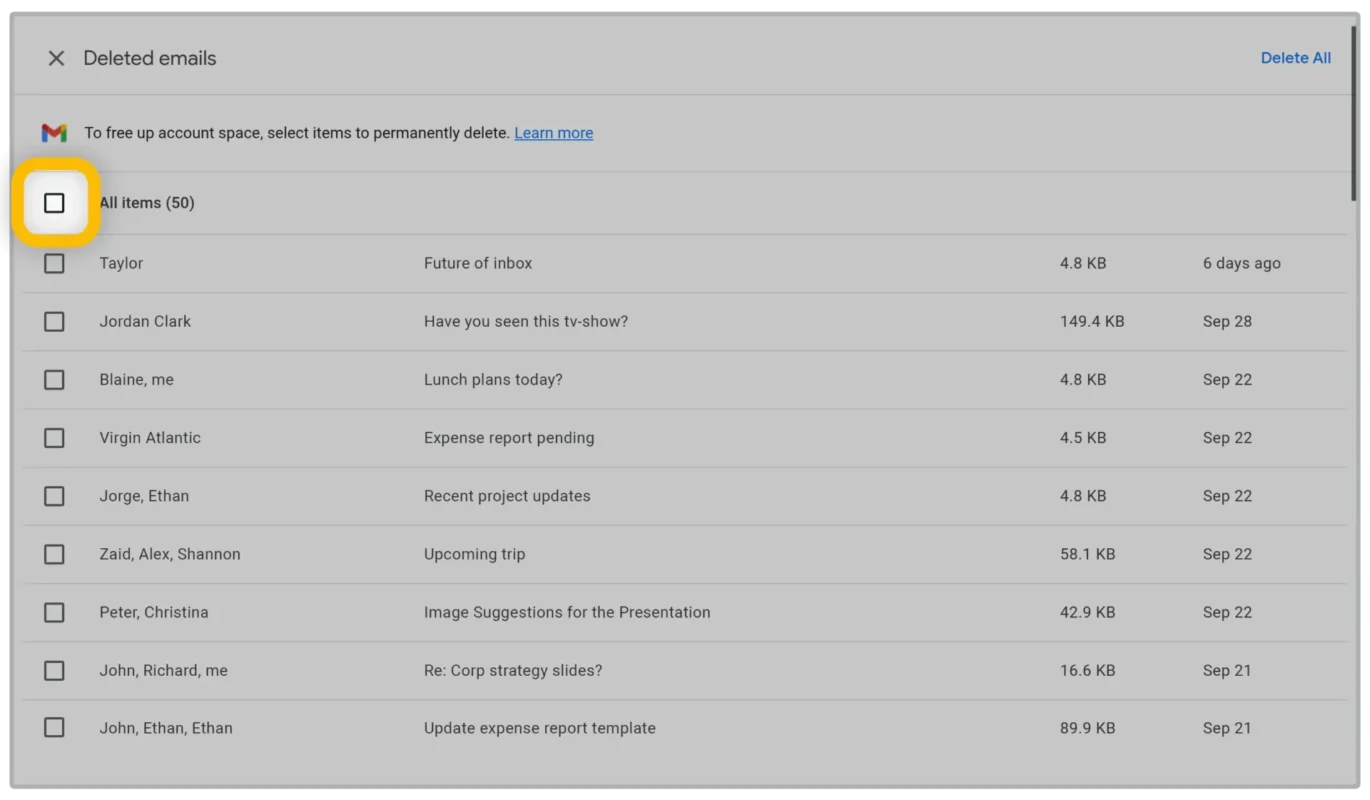Screen dimensions: 1370x800
Task: Select the Taylor email checkbox
Action: coord(54,263)
